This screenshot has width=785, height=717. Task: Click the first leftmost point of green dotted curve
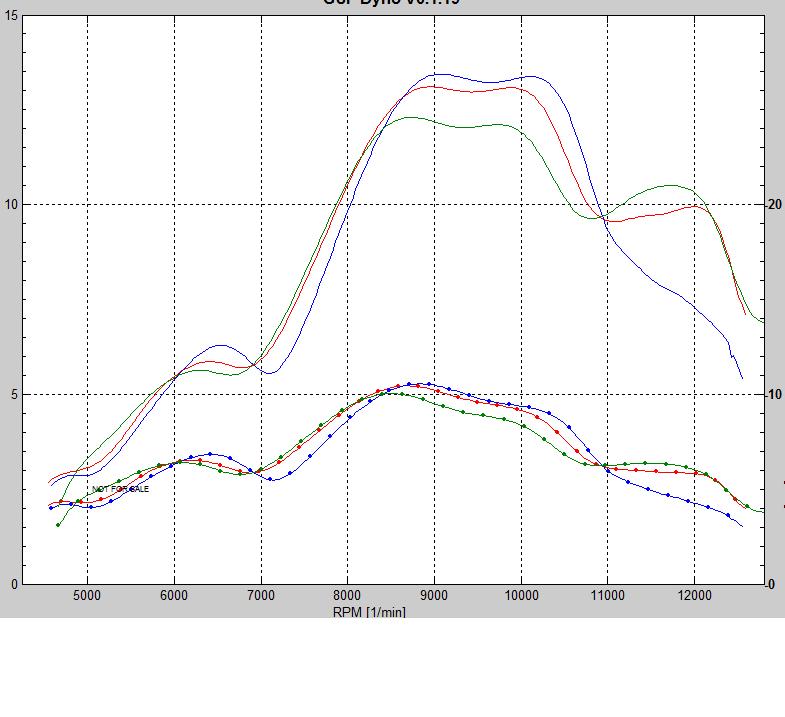pyautogui.click(x=58, y=524)
